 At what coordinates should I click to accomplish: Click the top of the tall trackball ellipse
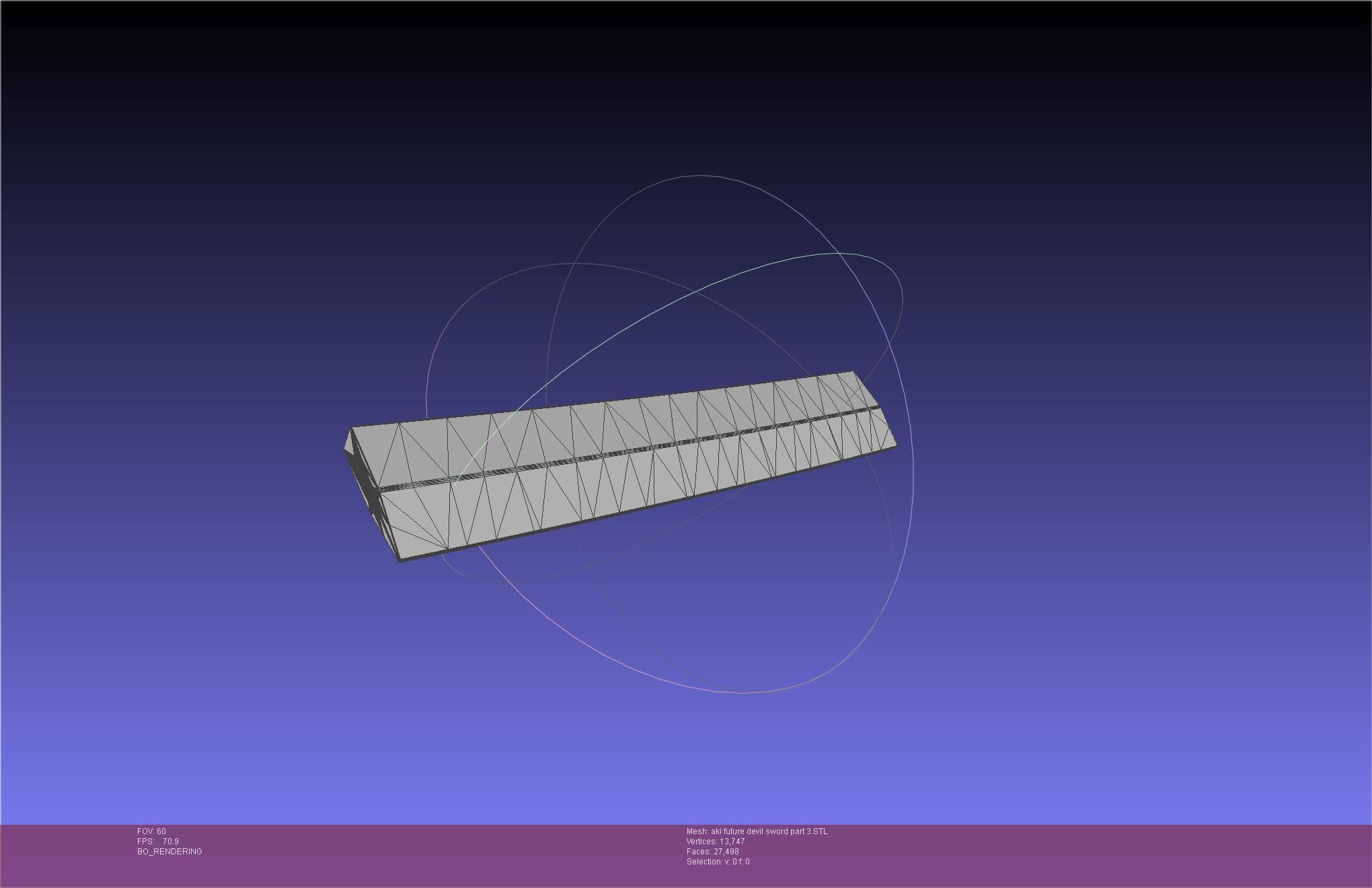699,176
